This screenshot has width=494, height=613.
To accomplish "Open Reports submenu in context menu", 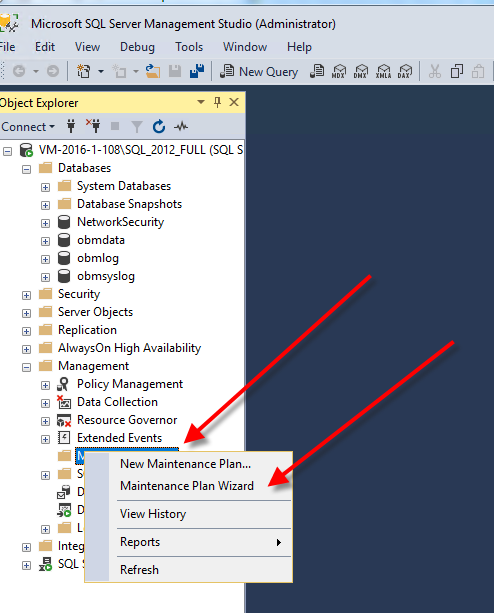I will click(x=189, y=542).
